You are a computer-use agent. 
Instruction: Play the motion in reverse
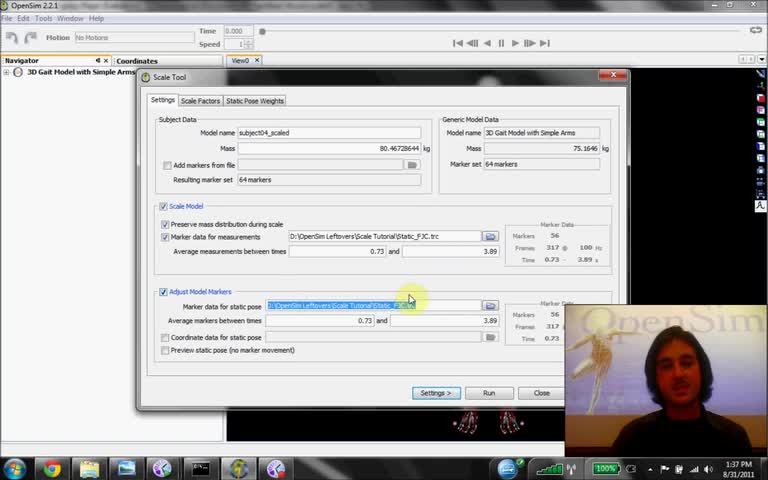[x=487, y=43]
